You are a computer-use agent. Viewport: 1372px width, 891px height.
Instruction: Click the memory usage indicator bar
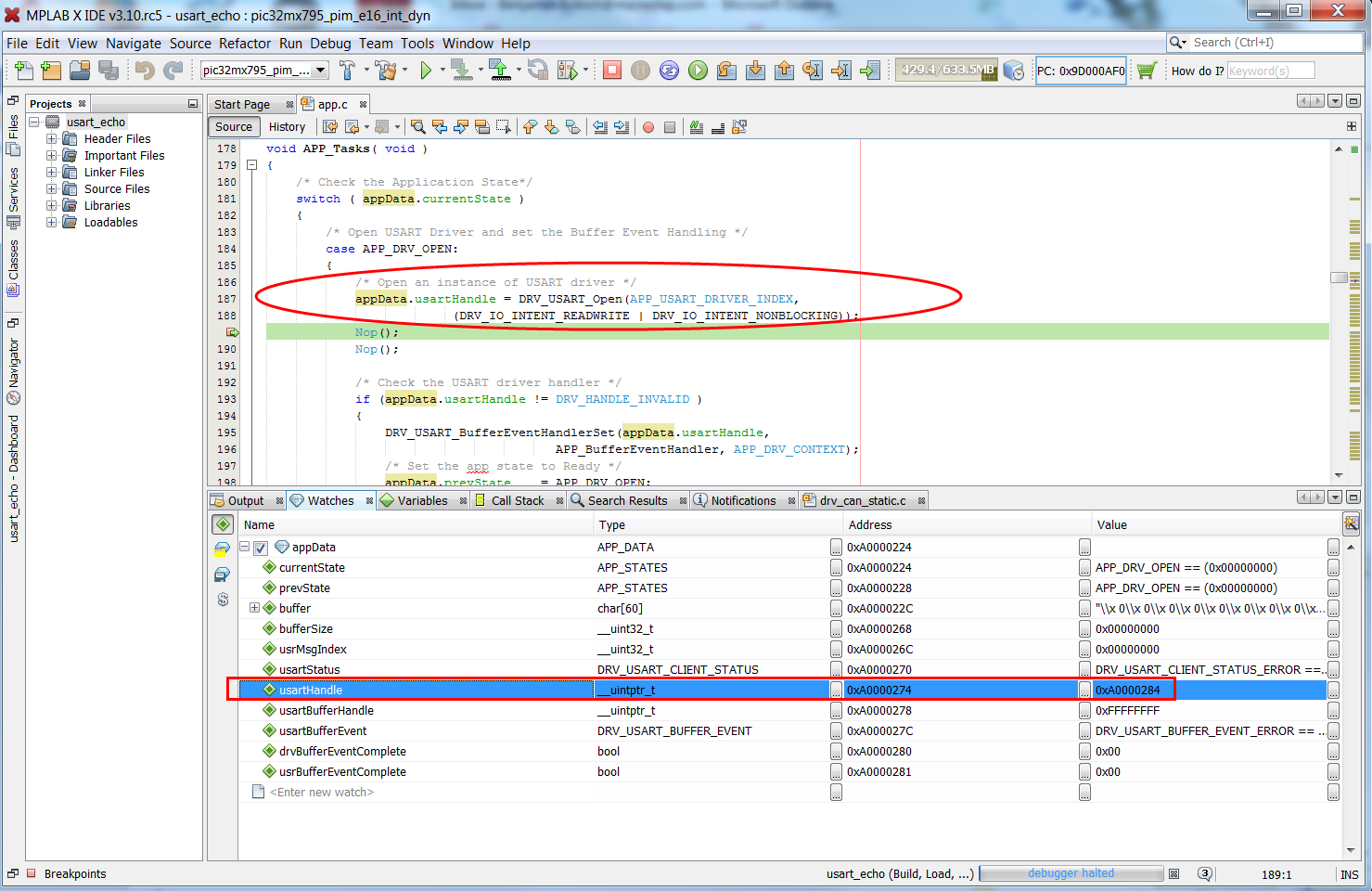pyautogui.click(x=946, y=71)
